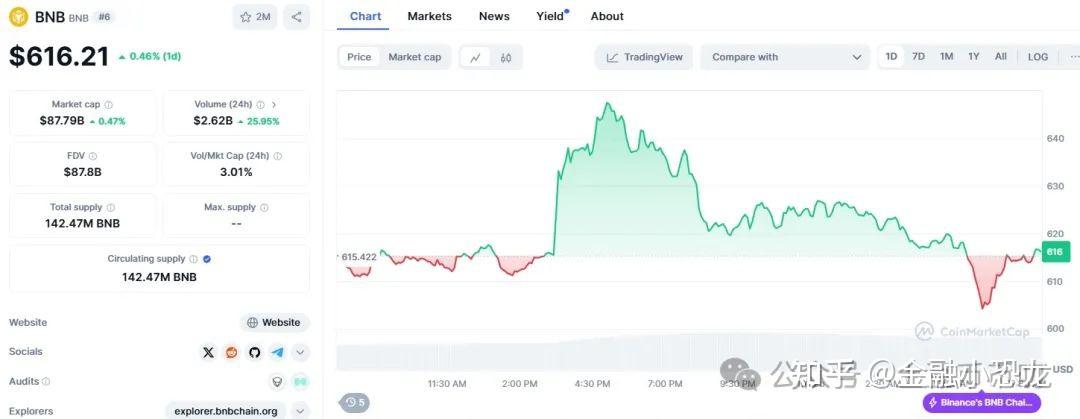Open BNB's GitHub repository icon
The width and height of the screenshot is (1080, 419).
click(x=254, y=352)
